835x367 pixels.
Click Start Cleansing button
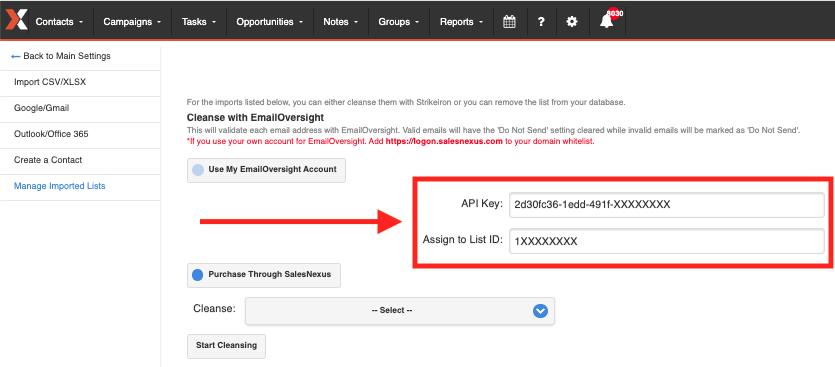click(226, 346)
